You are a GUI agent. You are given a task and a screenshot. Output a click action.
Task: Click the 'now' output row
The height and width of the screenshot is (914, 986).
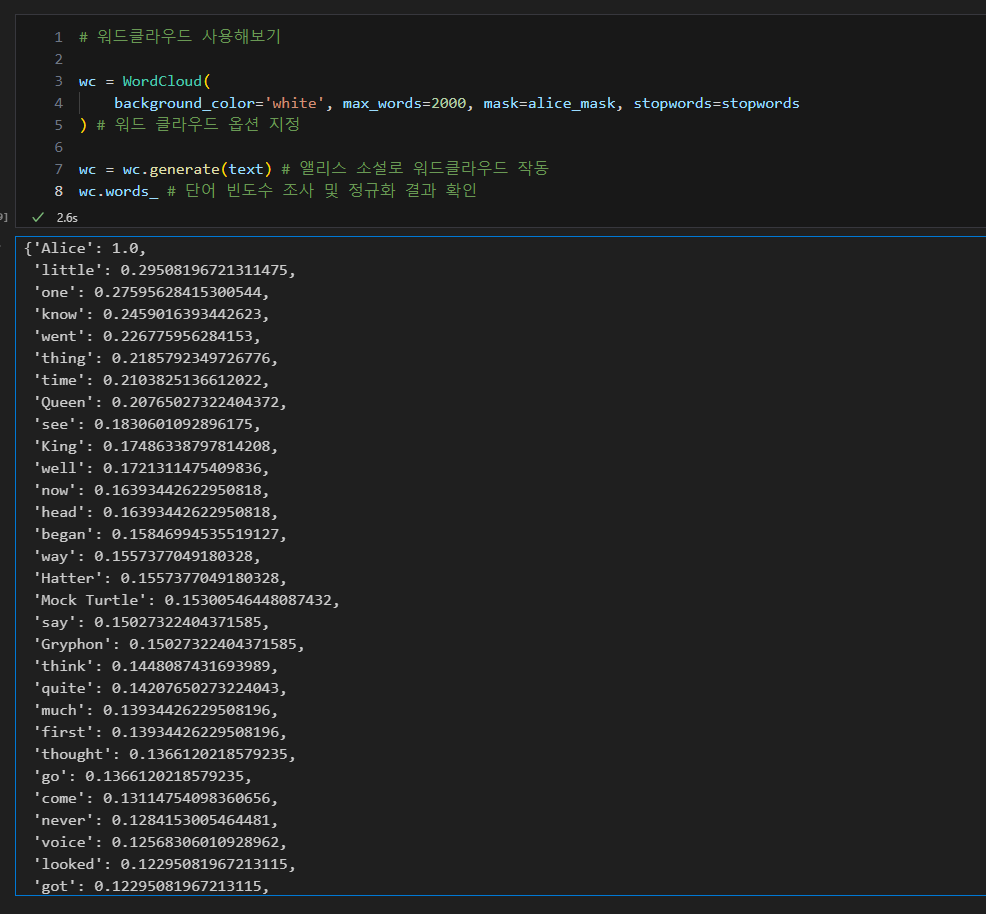coord(151,490)
